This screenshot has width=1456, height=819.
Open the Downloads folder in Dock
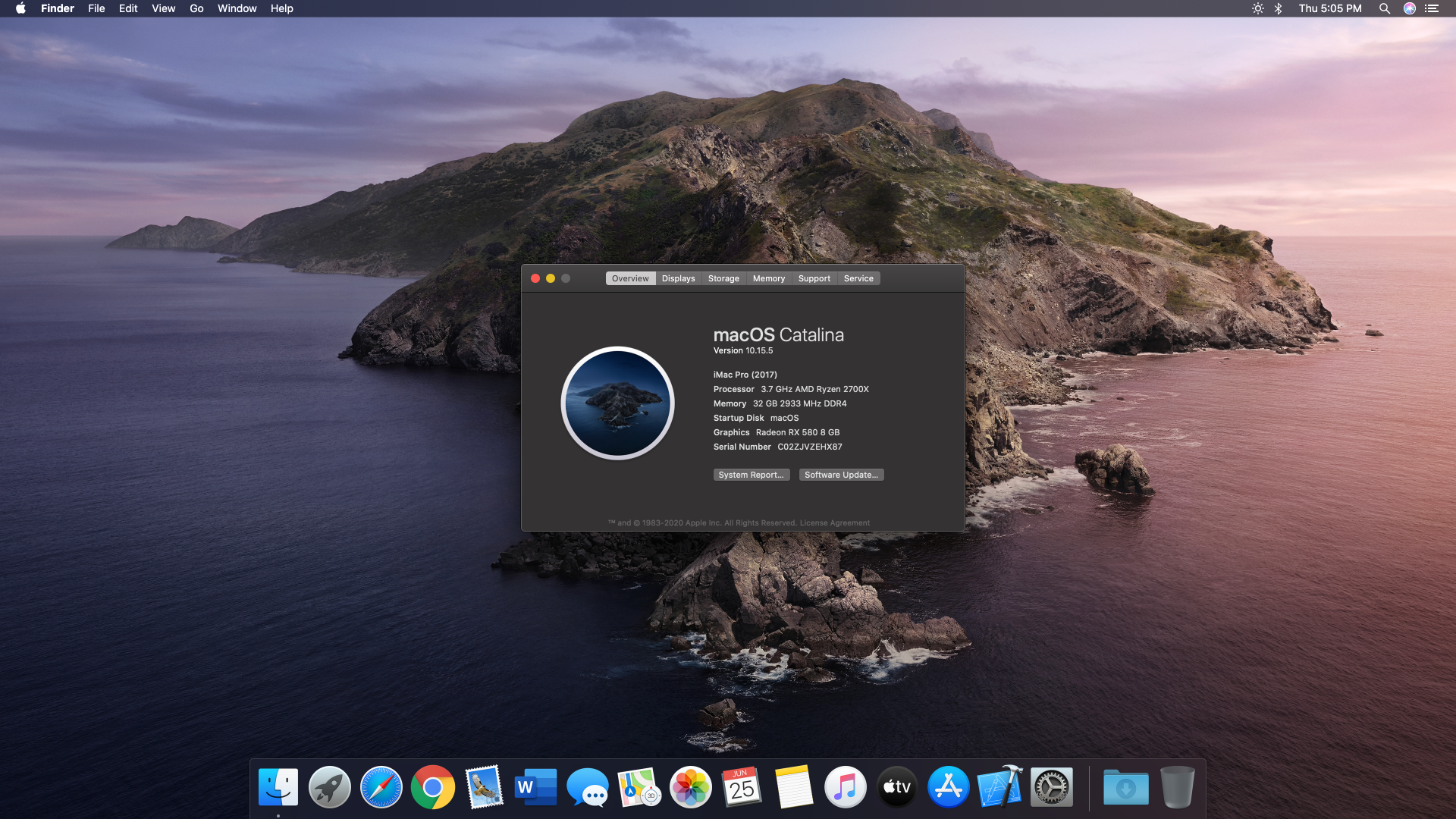click(1125, 787)
